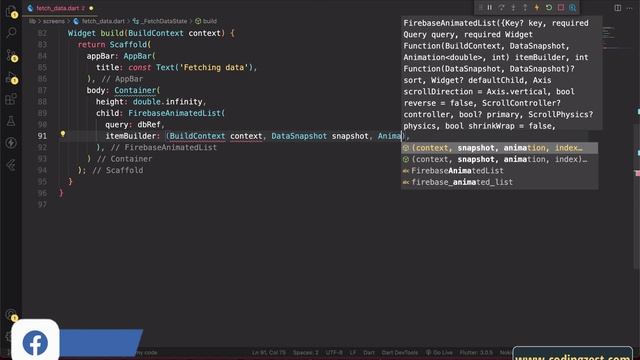Image resolution: width=640 pixels, height=360 pixels.
Task: Open the Source Control view
Action: pyautogui.click(x=11, y=55)
